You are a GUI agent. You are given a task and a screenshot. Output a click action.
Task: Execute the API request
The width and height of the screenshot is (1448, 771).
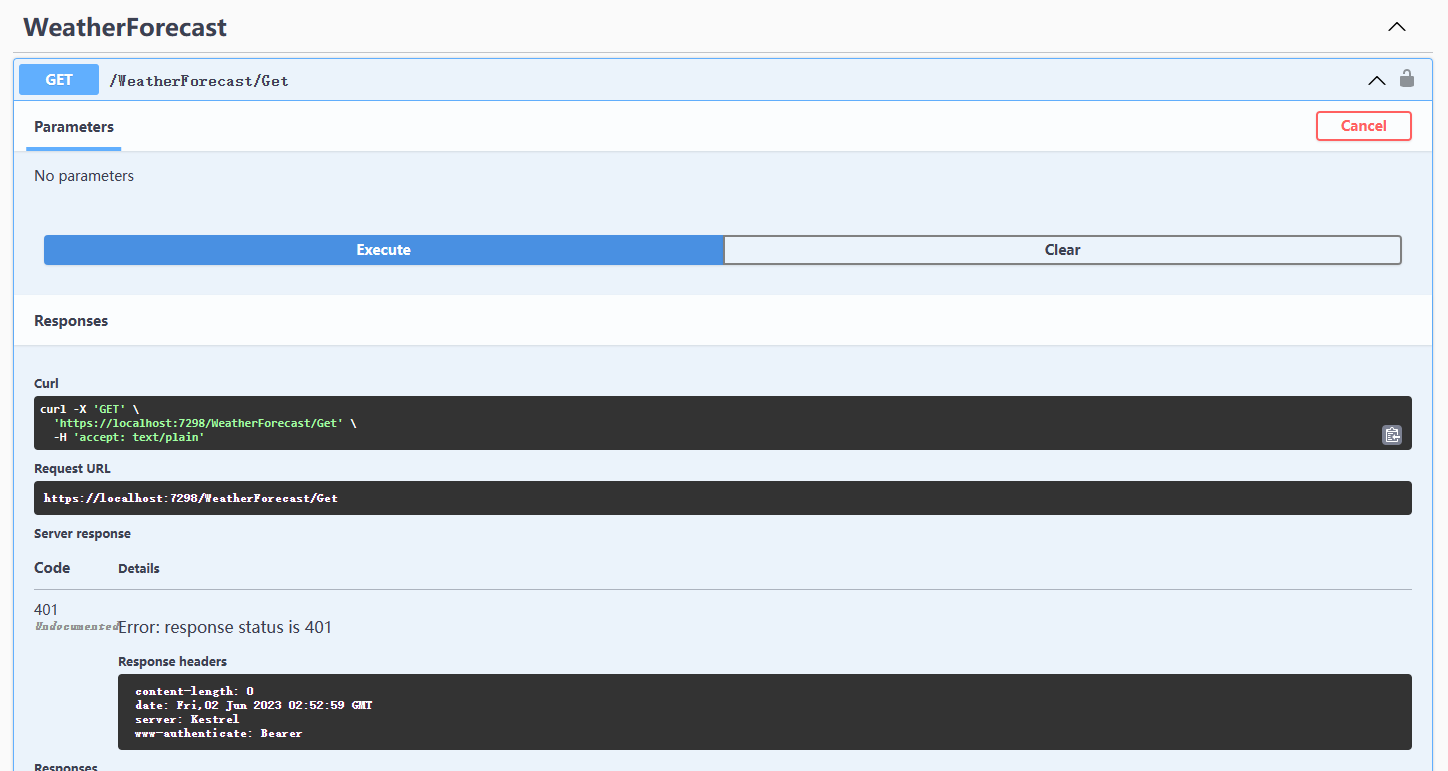(384, 250)
